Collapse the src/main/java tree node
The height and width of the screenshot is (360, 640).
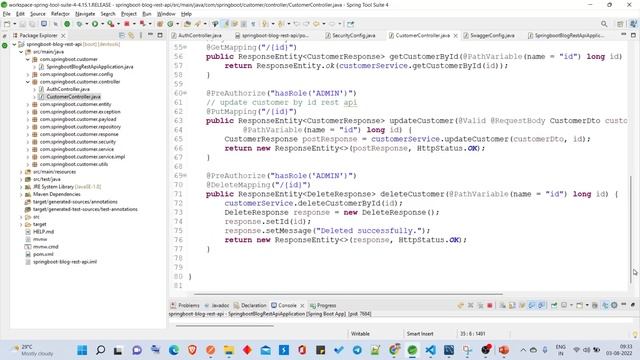click(21, 52)
